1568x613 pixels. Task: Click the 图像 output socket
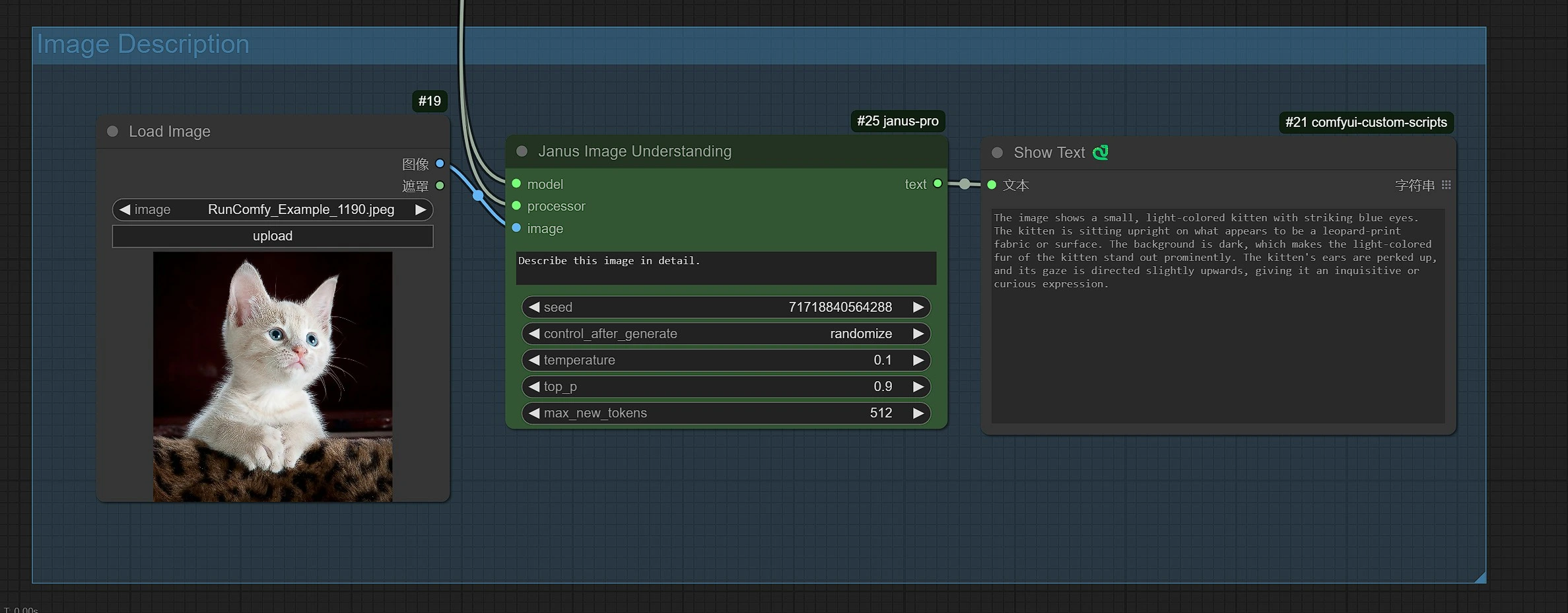[x=440, y=164]
